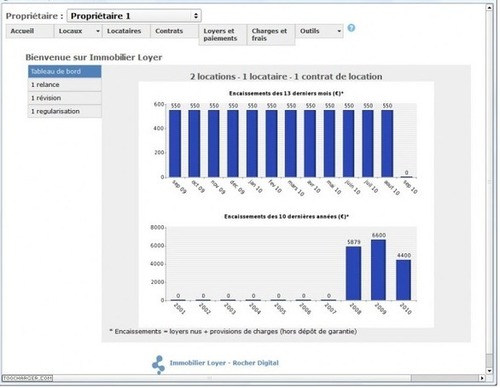The height and width of the screenshot is (388, 500).
Task: Follow the Immobilier Loyer - Rocher Digital link
Action: coord(224,363)
